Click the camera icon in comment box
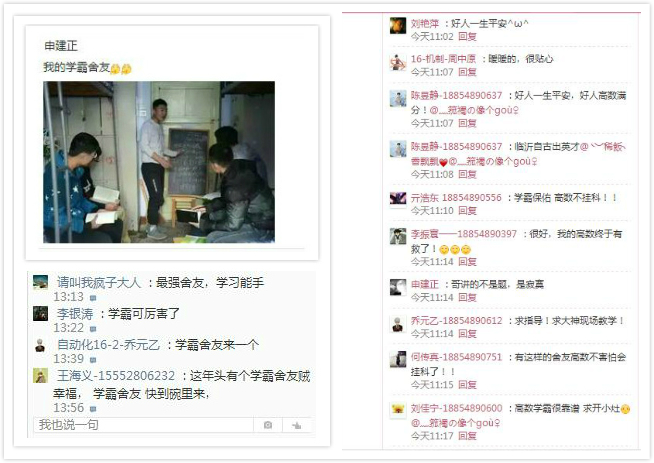The image size is (654, 463). tap(268, 425)
